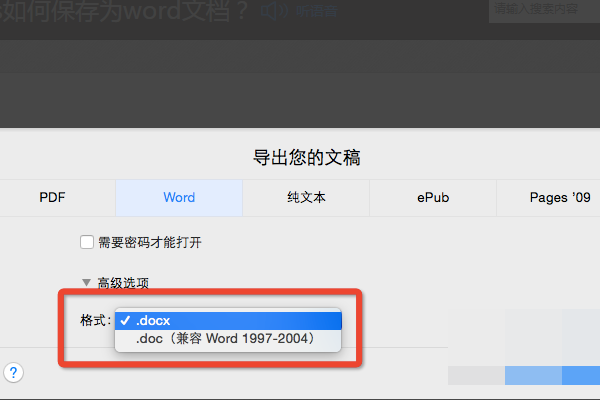Image resolution: width=600 pixels, height=400 pixels.
Task: Click 需要密码才能打开 label text
Action: (150, 243)
